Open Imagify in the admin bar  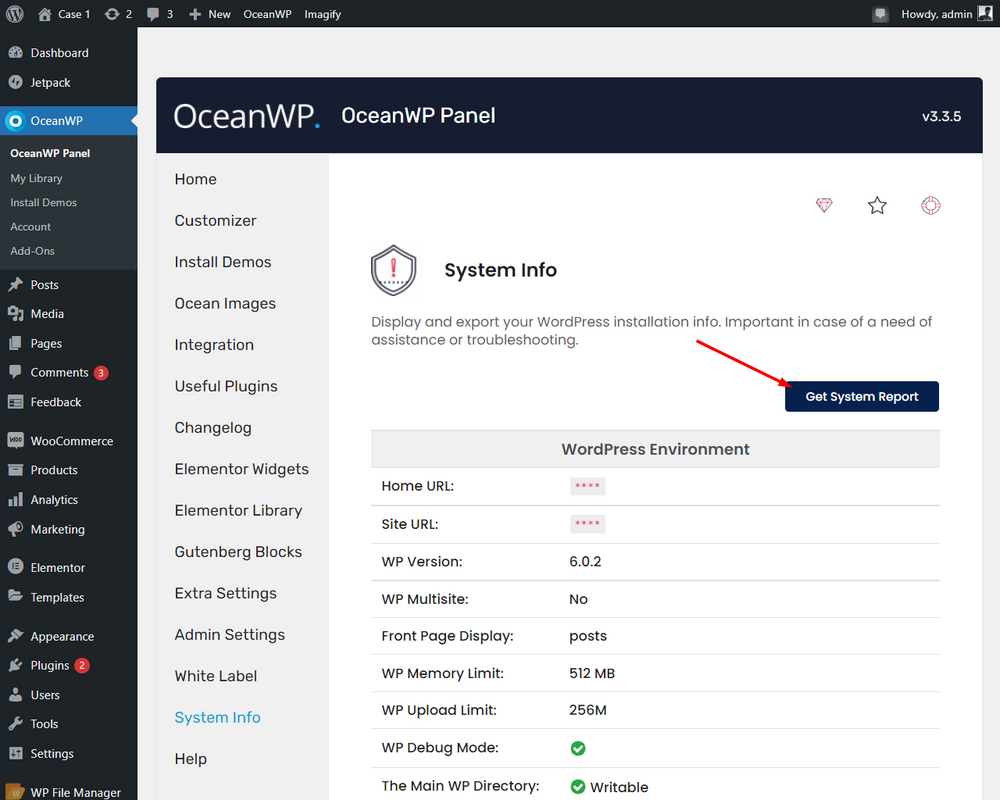pyautogui.click(x=322, y=14)
